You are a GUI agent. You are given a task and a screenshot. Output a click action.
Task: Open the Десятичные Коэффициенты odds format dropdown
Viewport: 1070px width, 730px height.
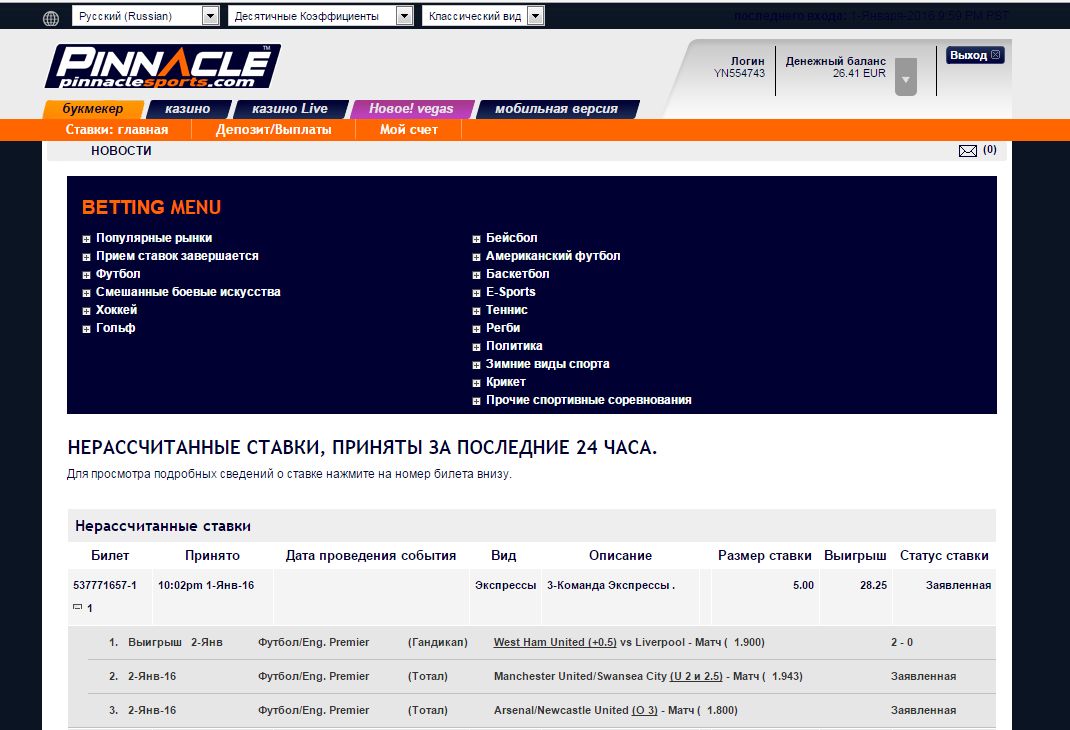(321, 16)
